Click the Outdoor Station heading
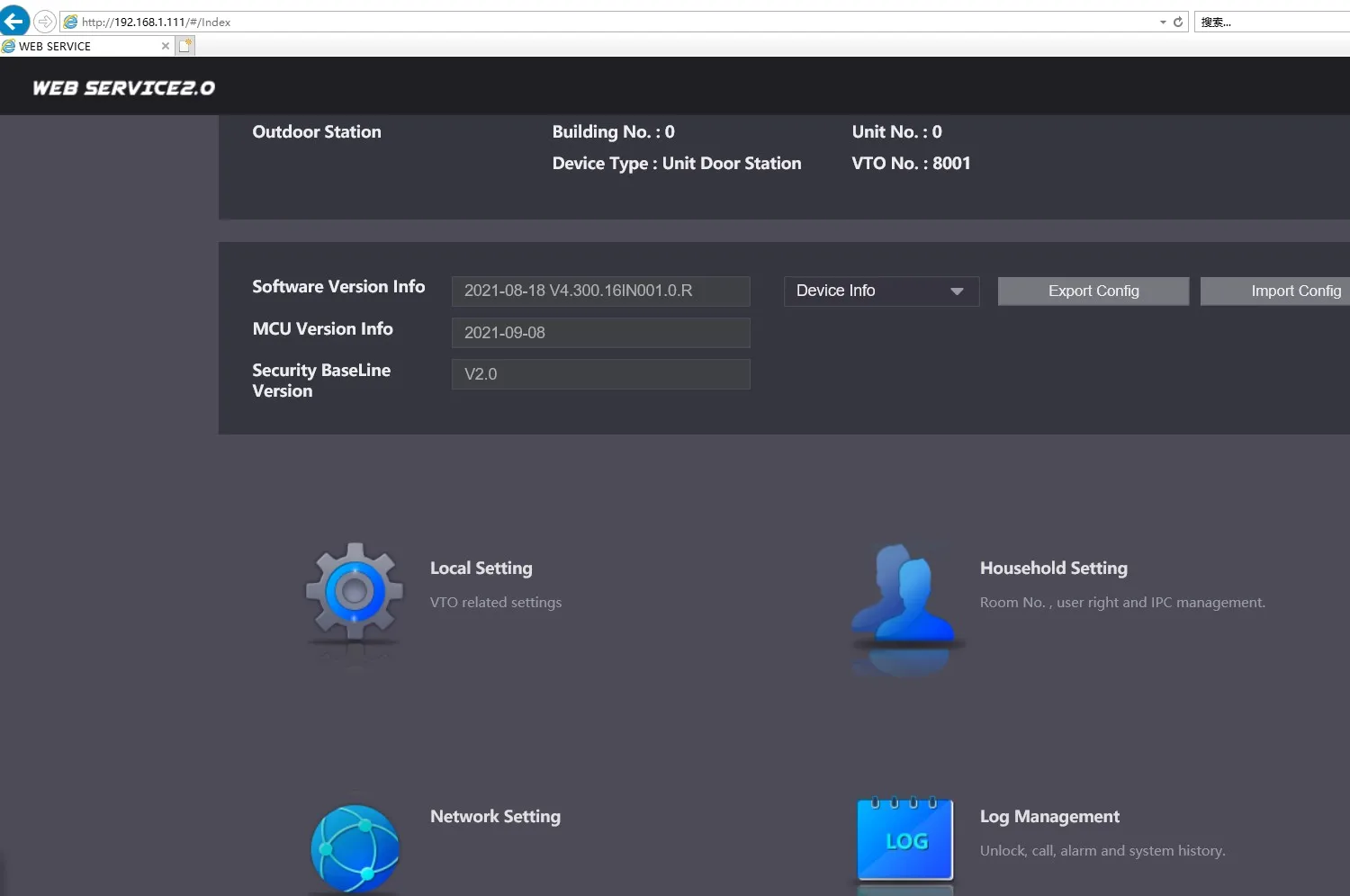 pyautogui.click(x=317, y=132)
